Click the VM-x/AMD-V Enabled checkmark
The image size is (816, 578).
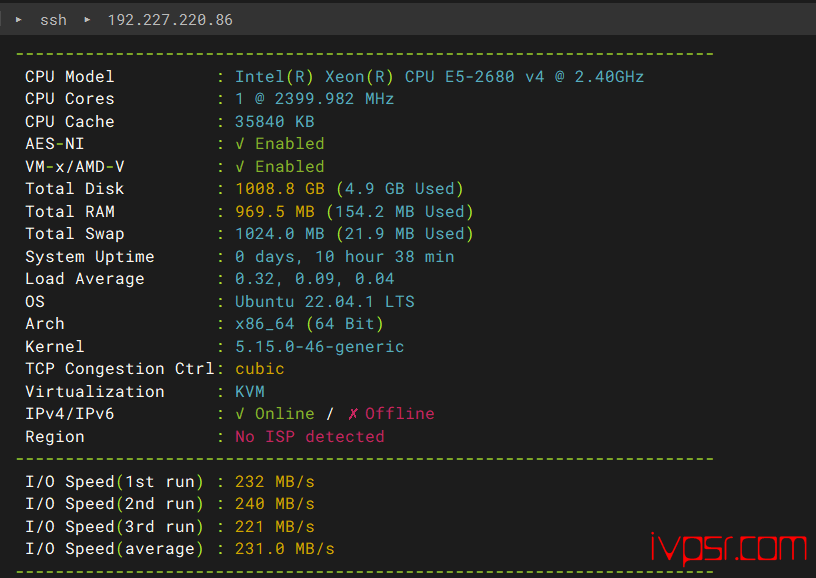click(239, 167)
